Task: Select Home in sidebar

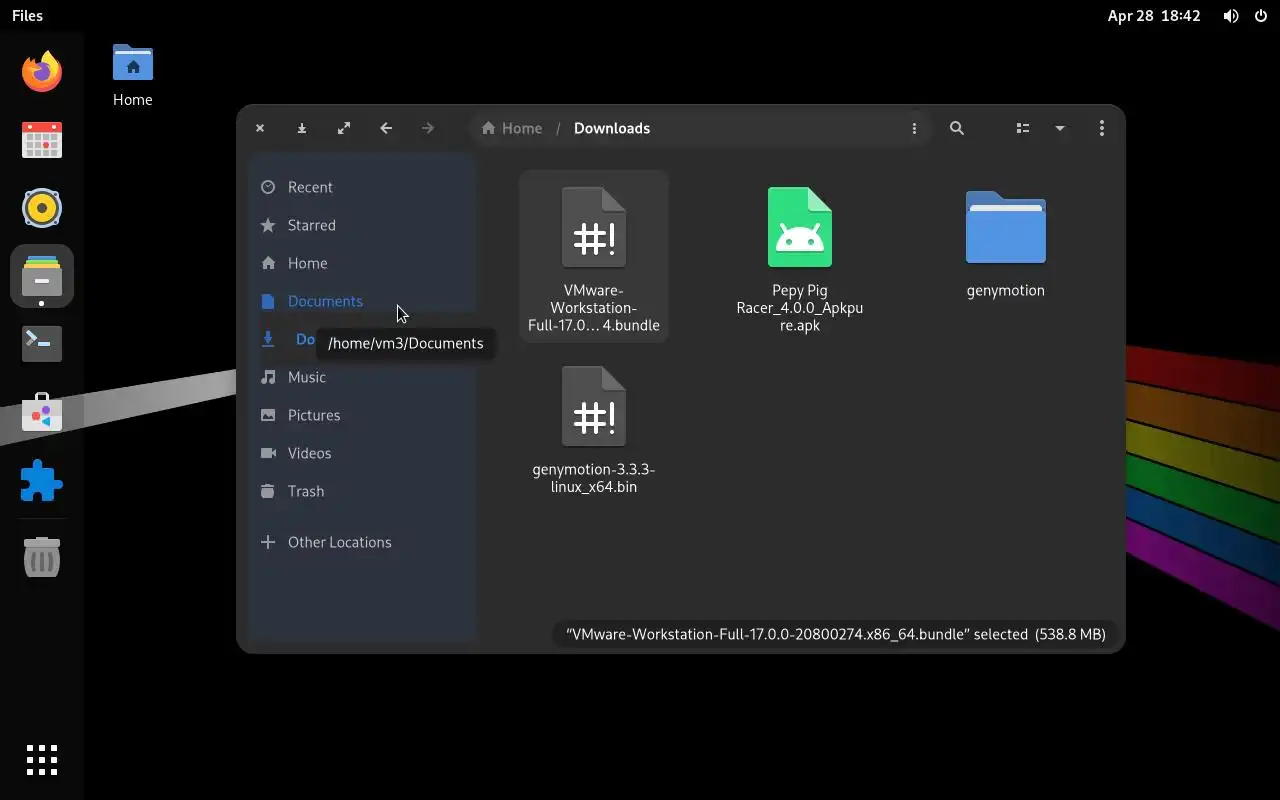Action: [x=362, y=263]
